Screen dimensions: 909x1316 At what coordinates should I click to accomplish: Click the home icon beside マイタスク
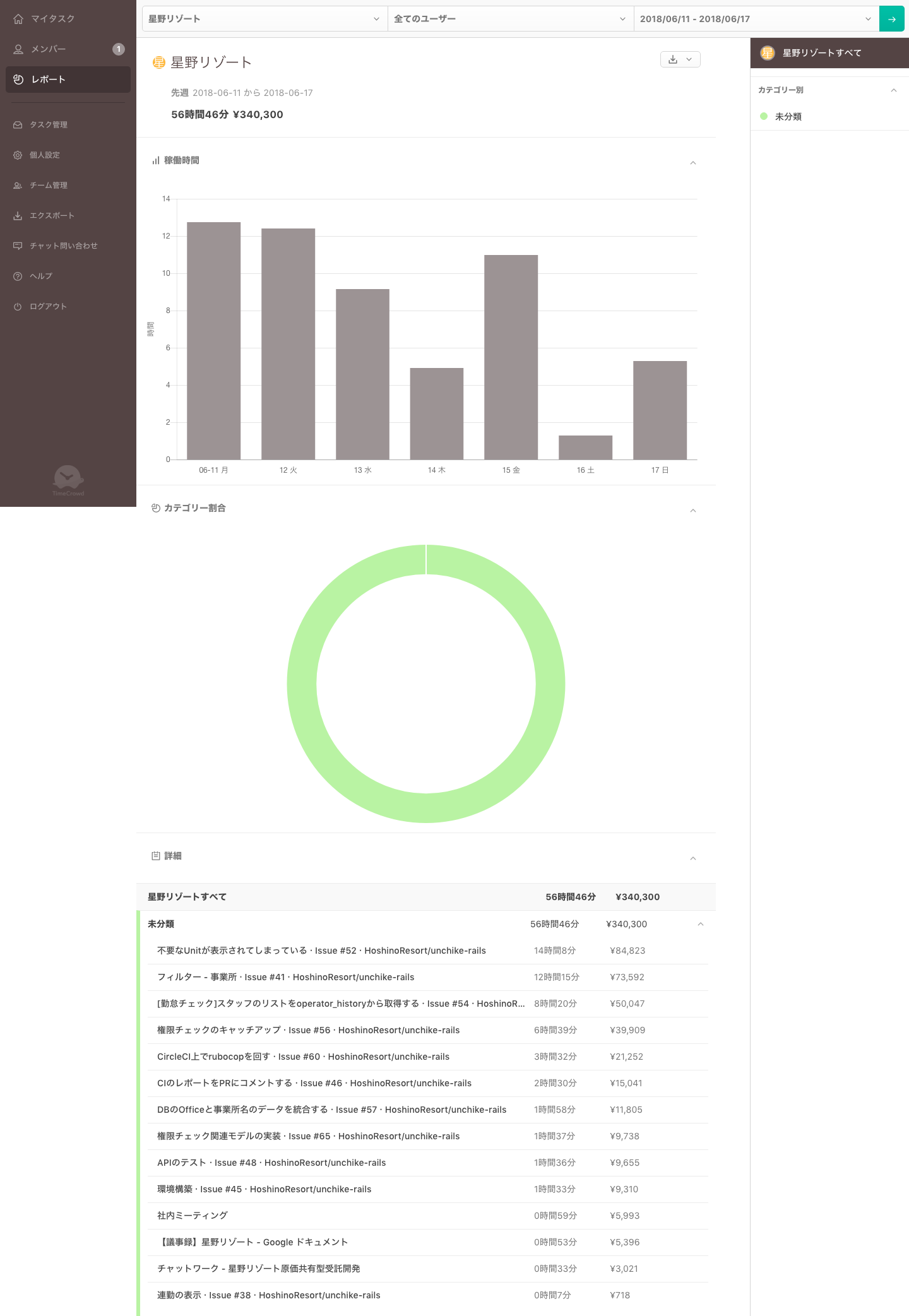[18, 19]
